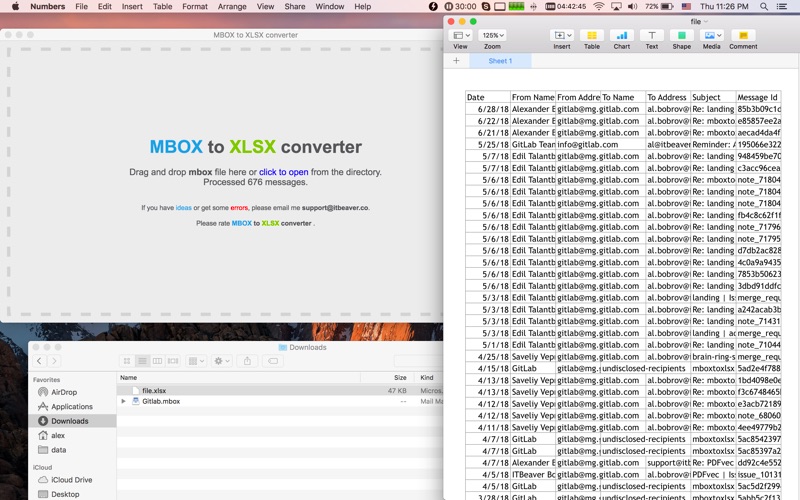
Task: Open data folder in Finder sidebar
Action: click(x=58, y=449)
